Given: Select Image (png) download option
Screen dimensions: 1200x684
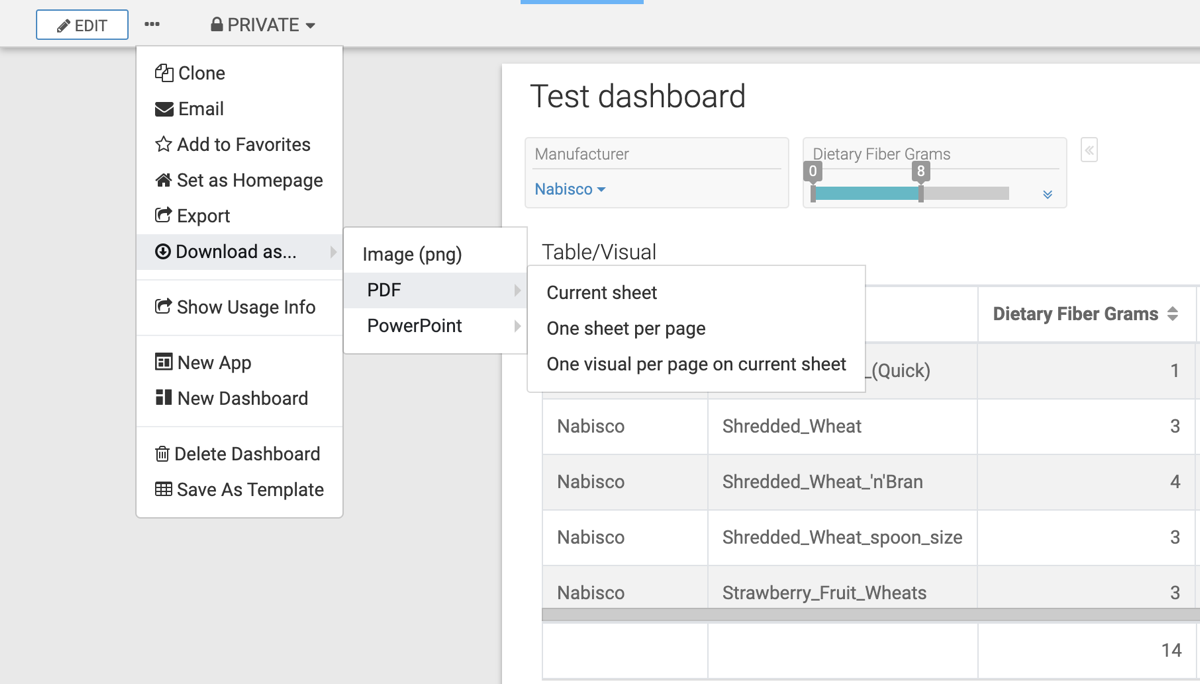Looking at the screenshot, I should (412, 254).
